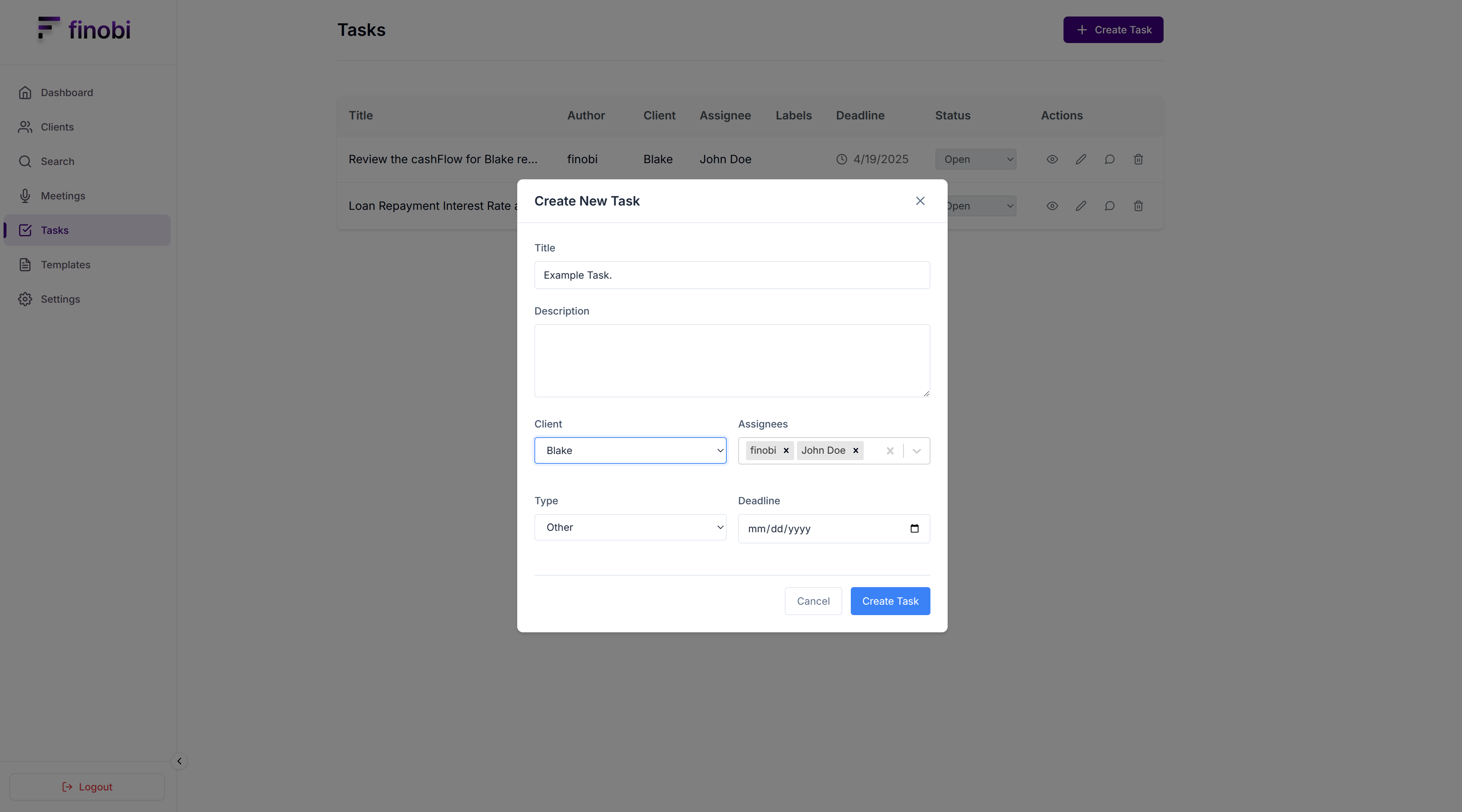Click the Assignee column header
The height and width of the screenshot is (812, 1462).
point(725,115)
